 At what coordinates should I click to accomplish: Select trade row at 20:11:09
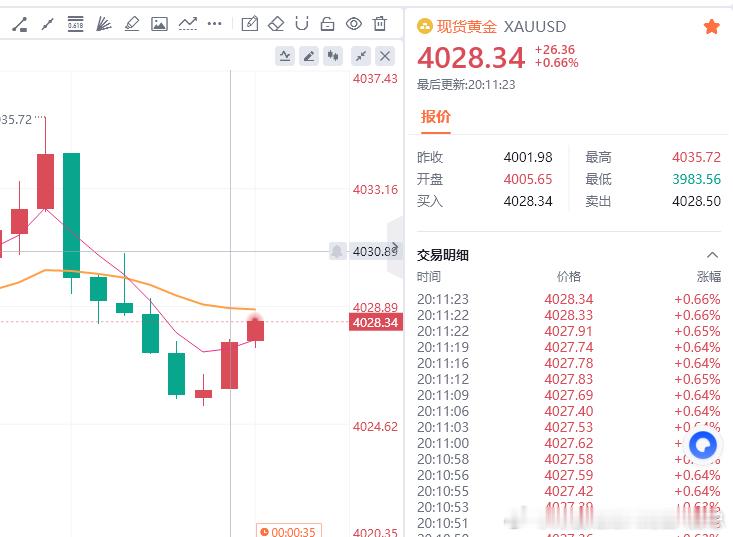(569, 395)
